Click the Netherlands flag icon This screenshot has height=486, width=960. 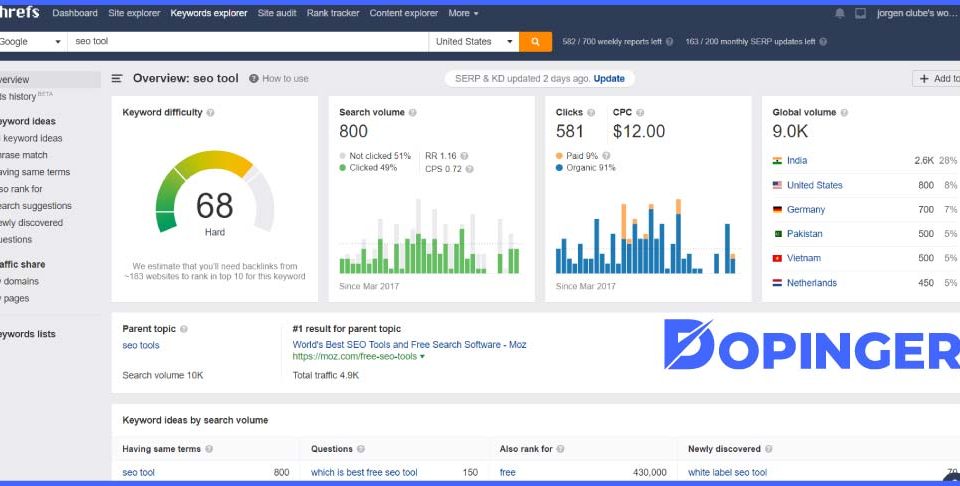(777, 283)
